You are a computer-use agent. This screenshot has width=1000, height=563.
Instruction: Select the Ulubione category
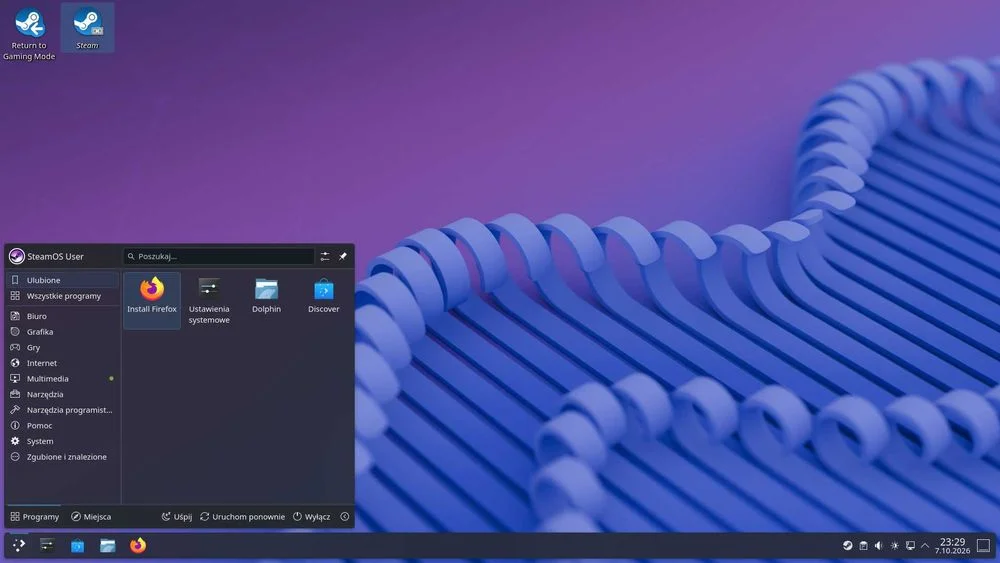tap(62, 280)
